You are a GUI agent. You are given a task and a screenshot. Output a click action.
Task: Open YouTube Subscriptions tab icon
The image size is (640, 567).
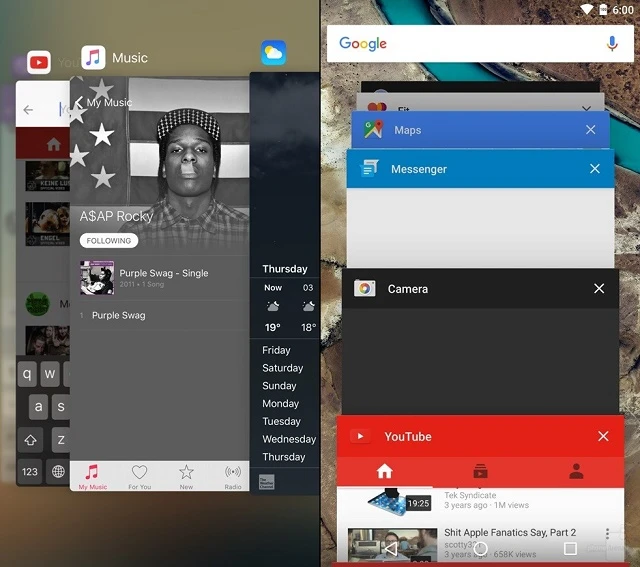(x=480, y=472)
